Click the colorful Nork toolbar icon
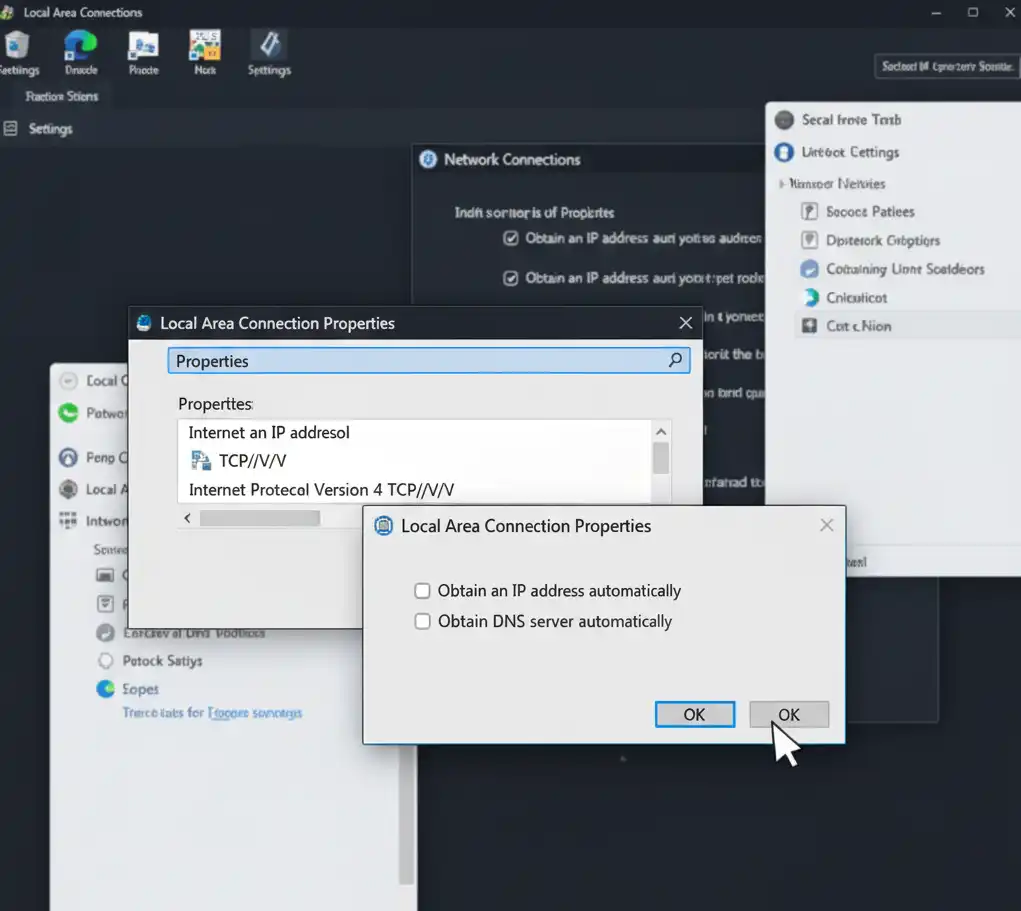The image size is (1021, 911). [205, 45]
